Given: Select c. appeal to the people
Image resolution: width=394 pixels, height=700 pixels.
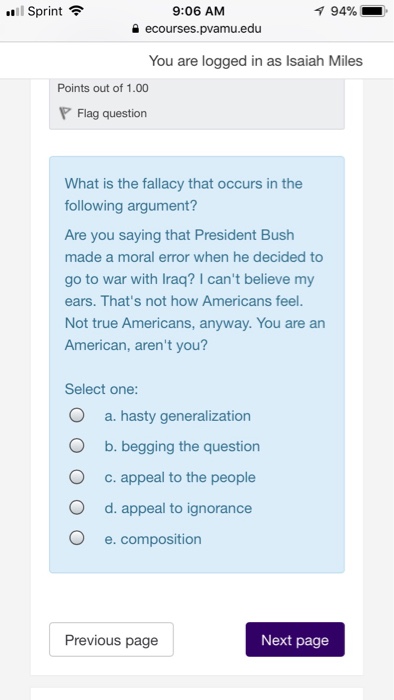Looking at the screenshot, I should (77, 477).
